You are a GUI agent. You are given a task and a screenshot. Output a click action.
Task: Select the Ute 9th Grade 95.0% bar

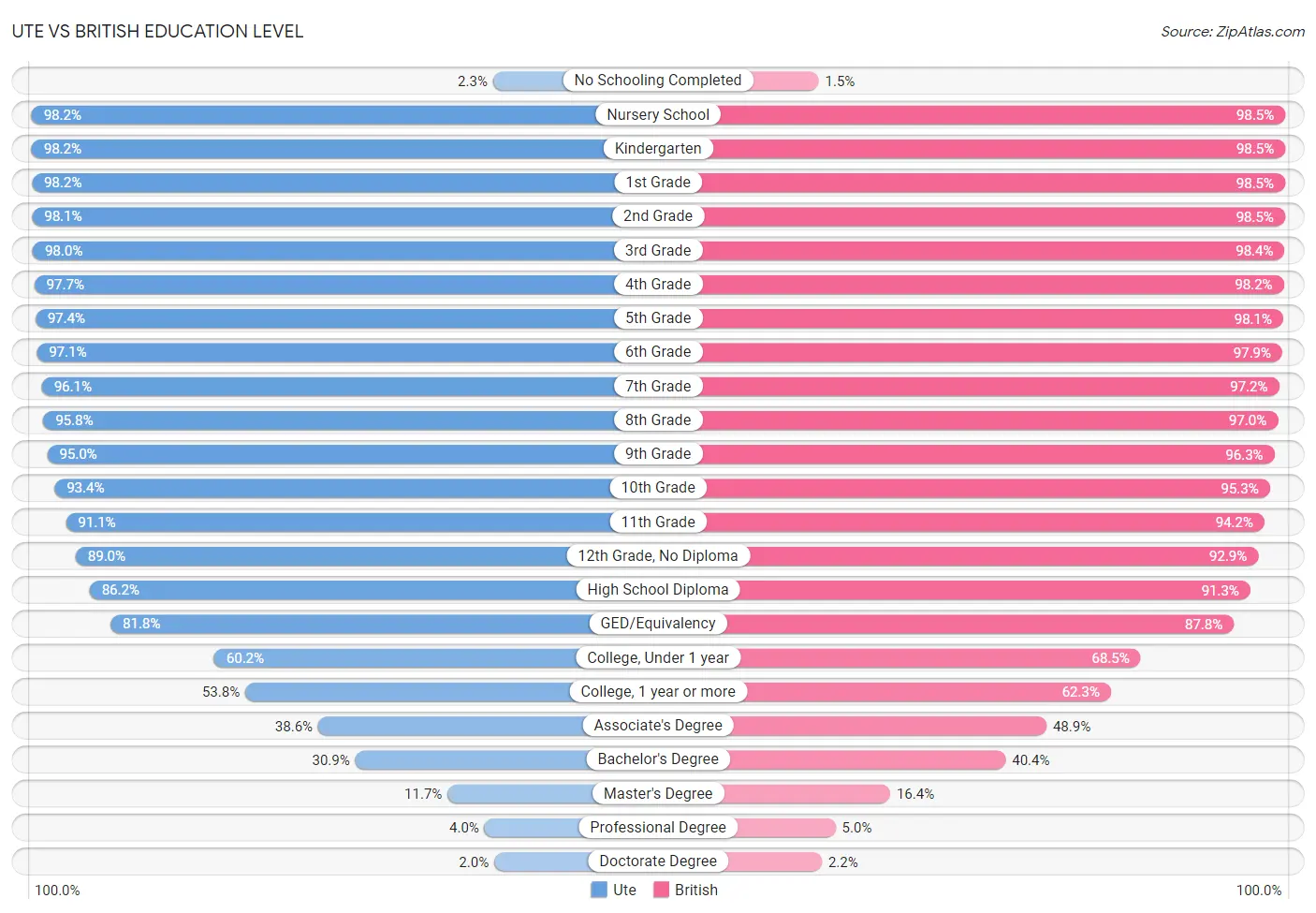(x=331, y=454)
